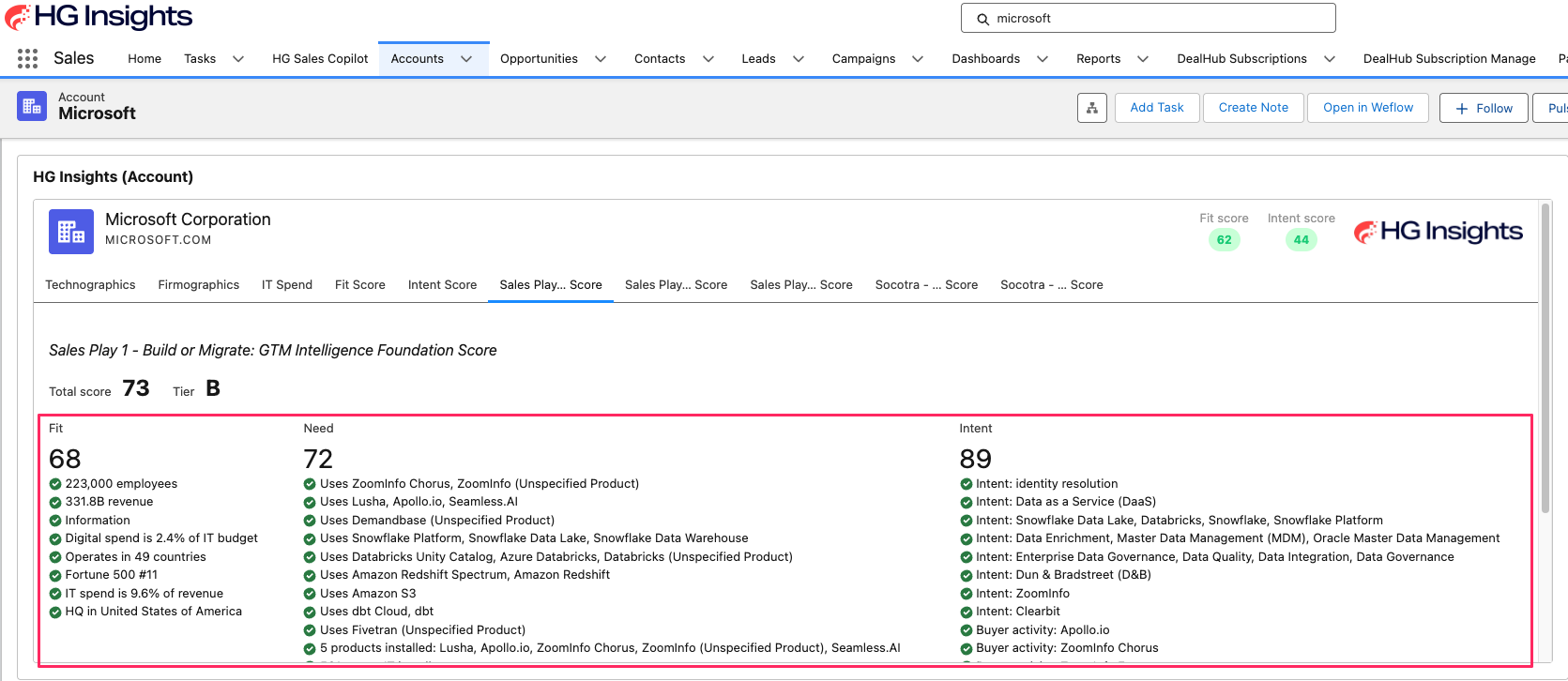Click the search magnifier icon

[x=983, y=19]
